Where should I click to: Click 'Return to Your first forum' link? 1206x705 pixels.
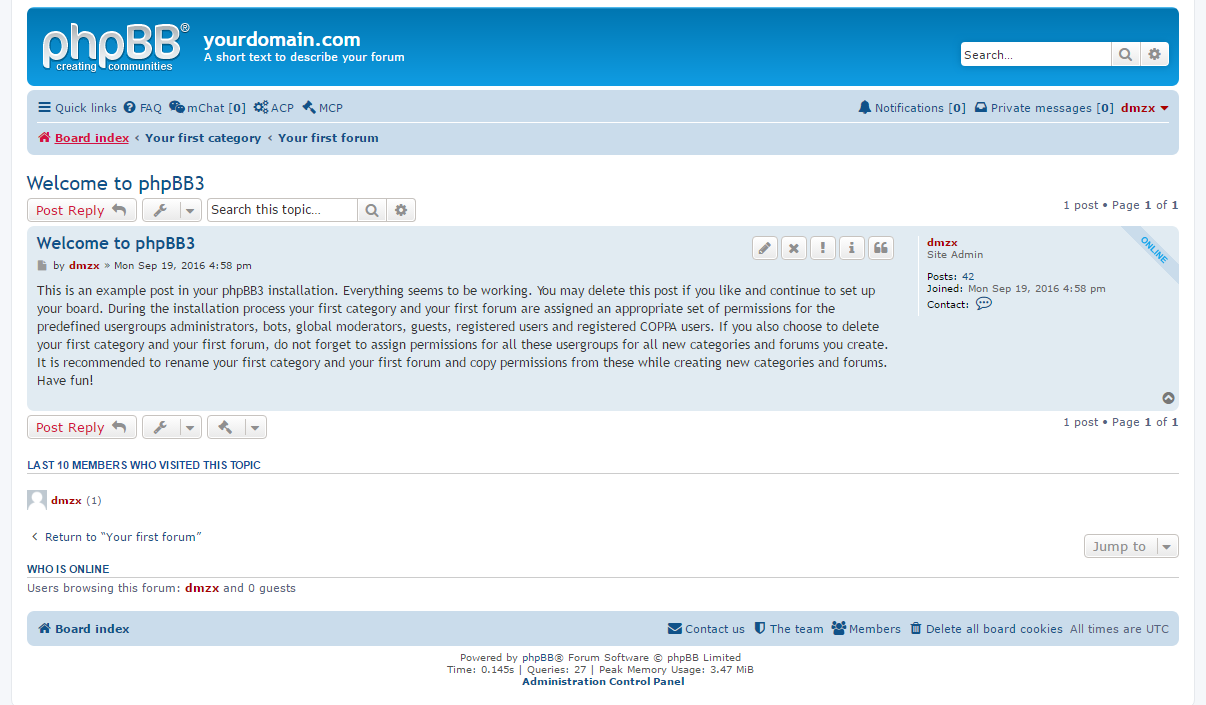point(115,537)
